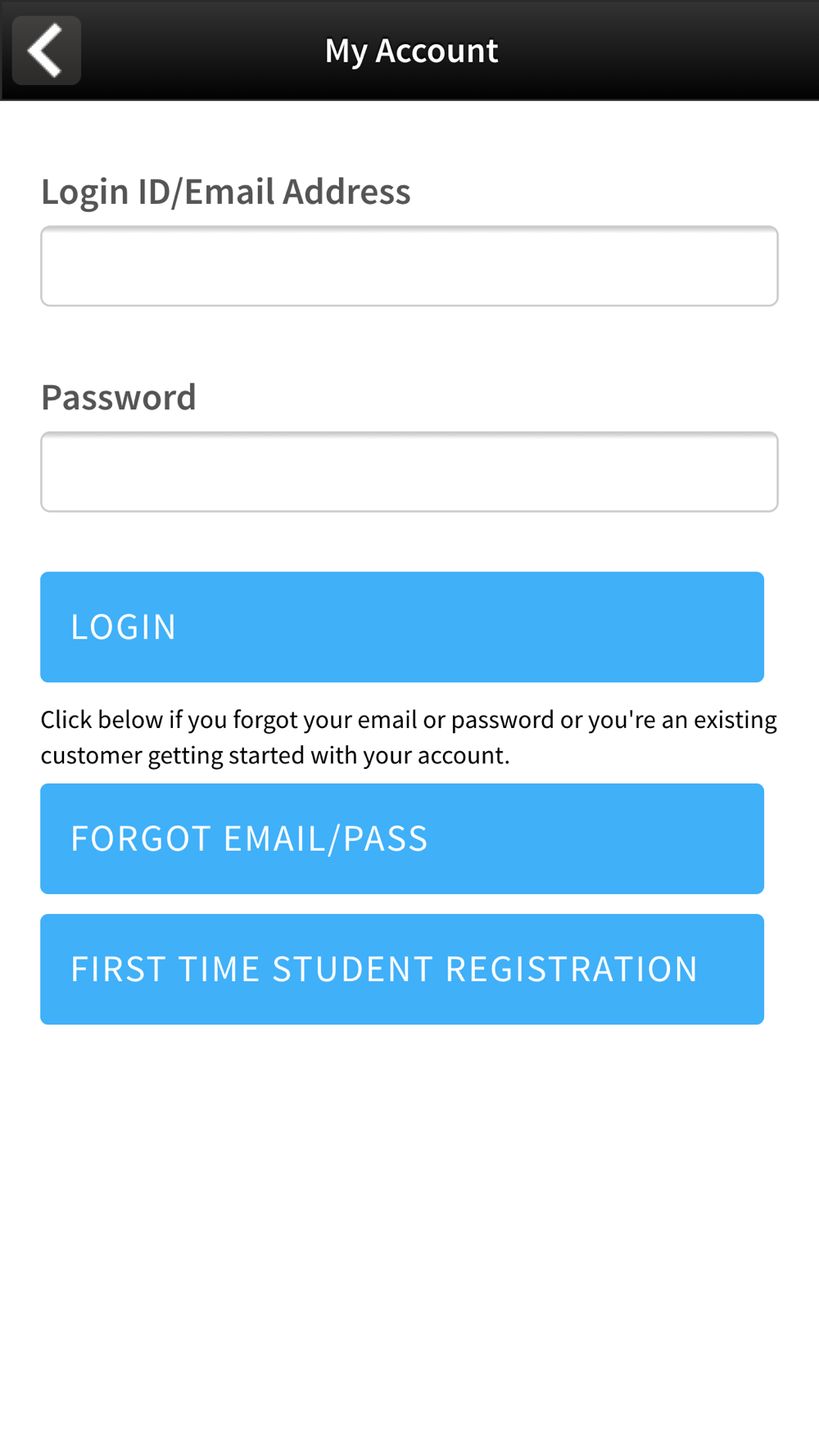Click the black header bar

(409, 50)
